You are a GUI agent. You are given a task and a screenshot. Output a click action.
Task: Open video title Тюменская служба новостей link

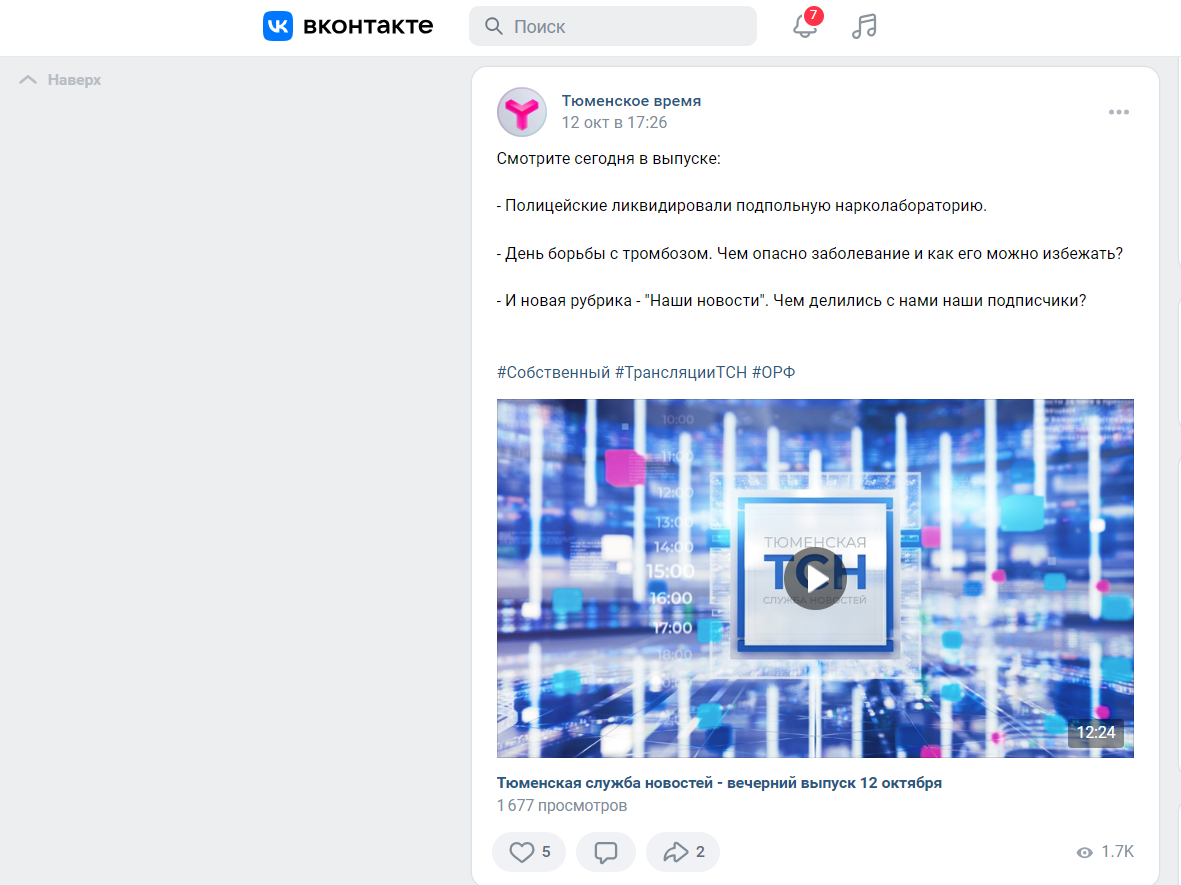pyautogui.click(x=719, y=783)
